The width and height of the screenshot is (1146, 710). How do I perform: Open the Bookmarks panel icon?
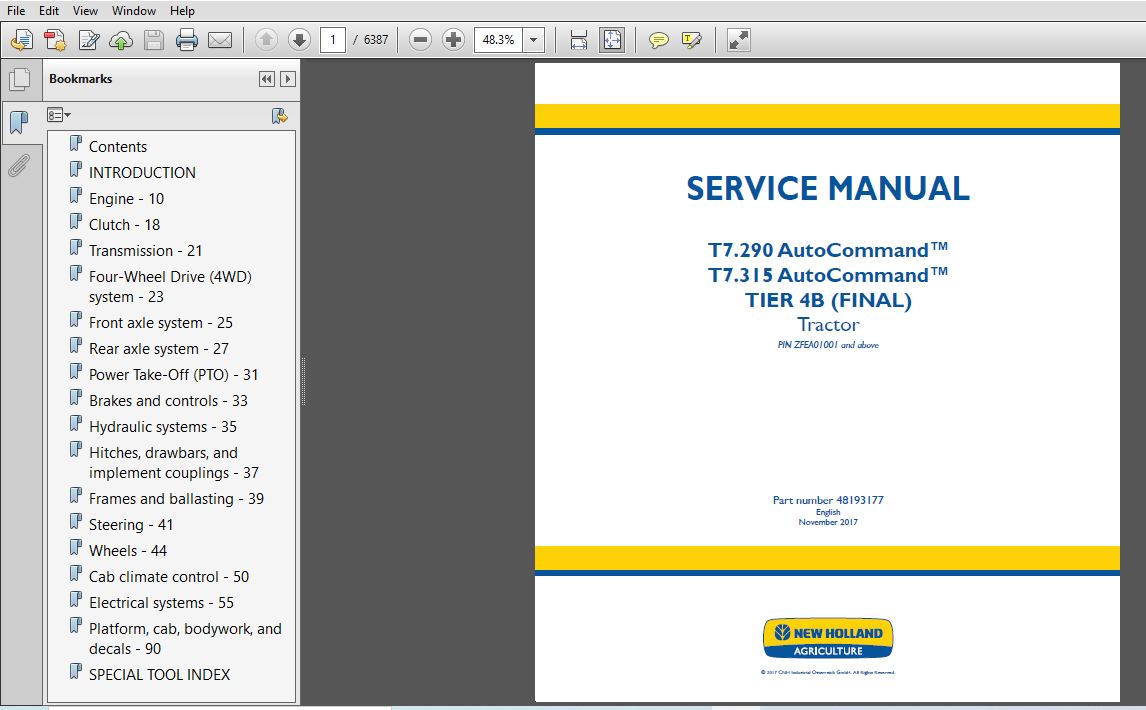click(20, 122)
